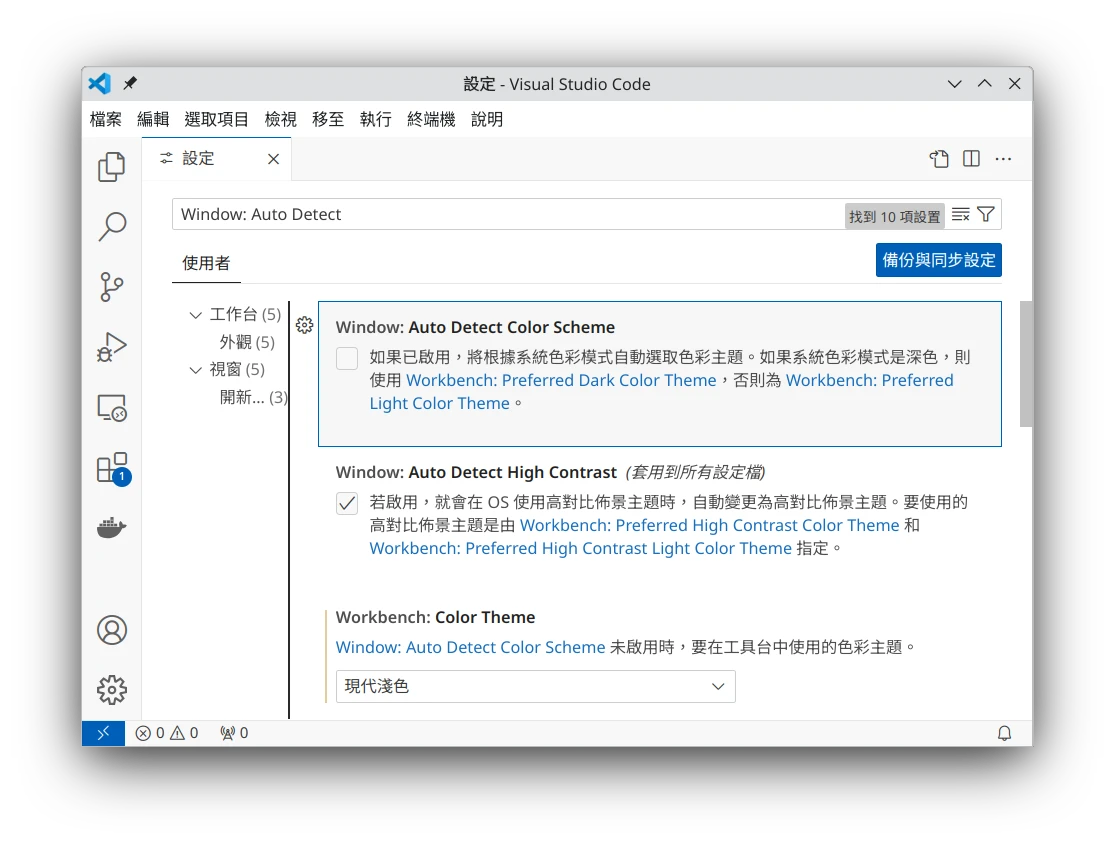Uncheck Auto Detect High Contrast checkbox
This screenshot has width=1114, height=843.
tap(347, 503)
